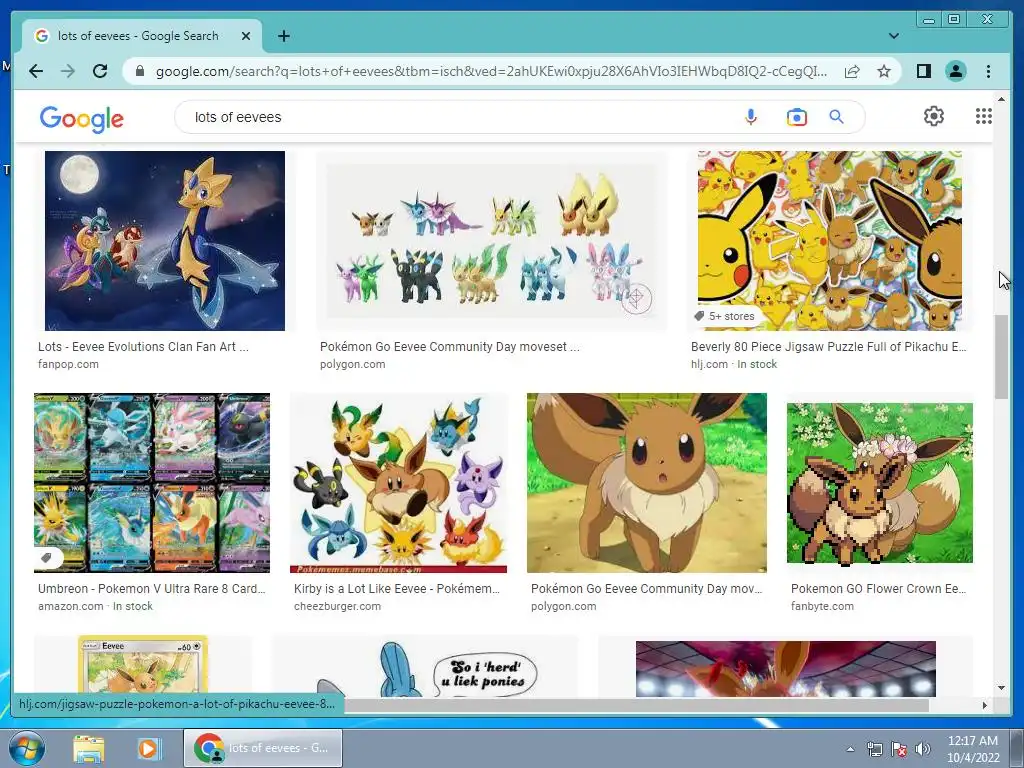Click the horizontal scrollbar right arrow

pyautogui.click(x=984, y=705)
